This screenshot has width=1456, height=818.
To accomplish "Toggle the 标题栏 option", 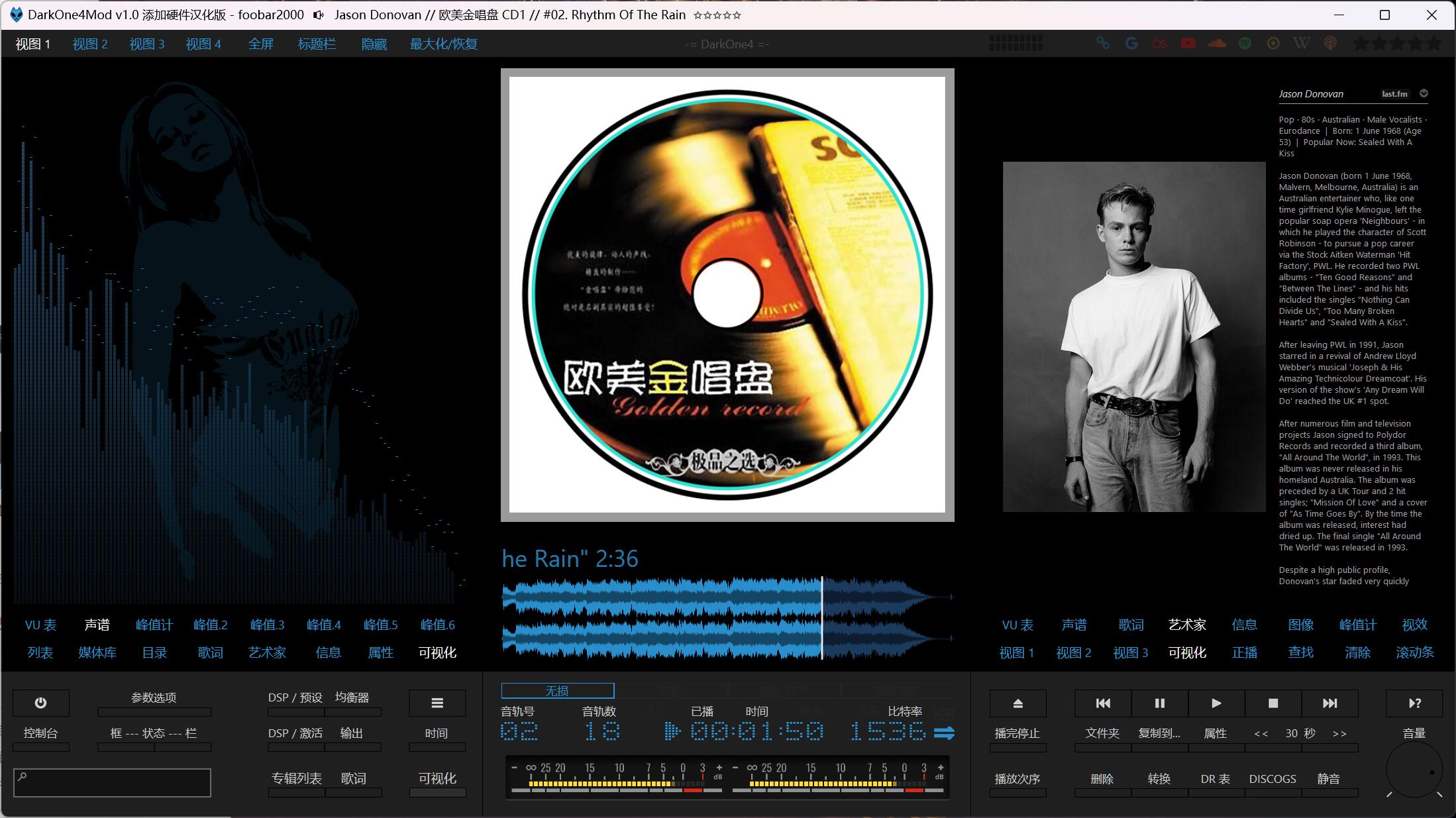I will [317, 44].
